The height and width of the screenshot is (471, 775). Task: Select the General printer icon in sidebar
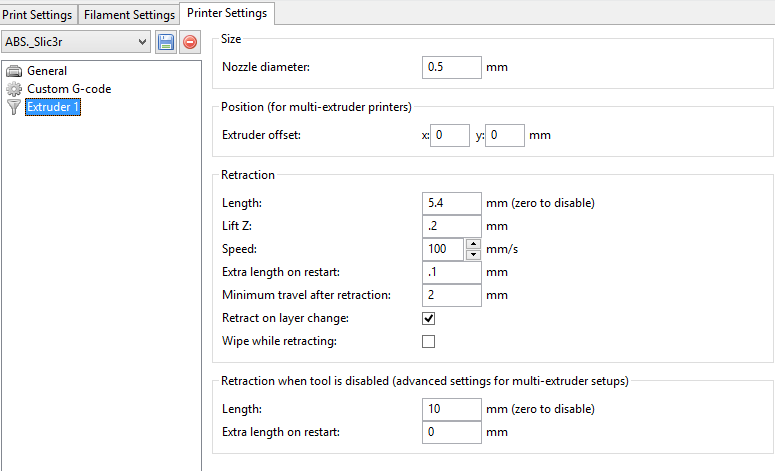[14, 71]
